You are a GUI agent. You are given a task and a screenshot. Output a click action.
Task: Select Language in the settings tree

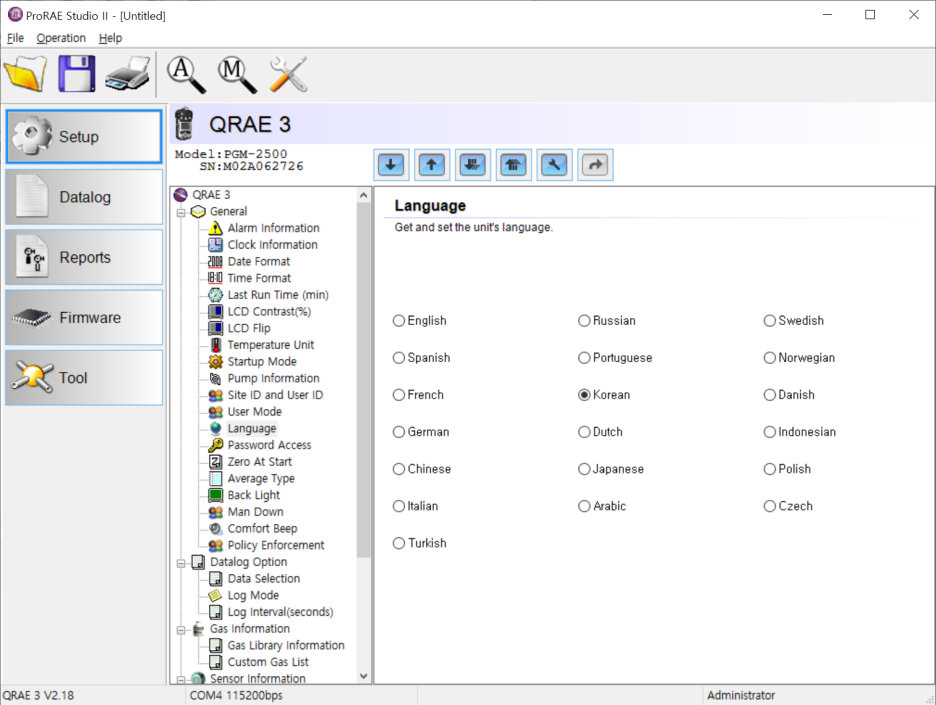pos(251,429)
